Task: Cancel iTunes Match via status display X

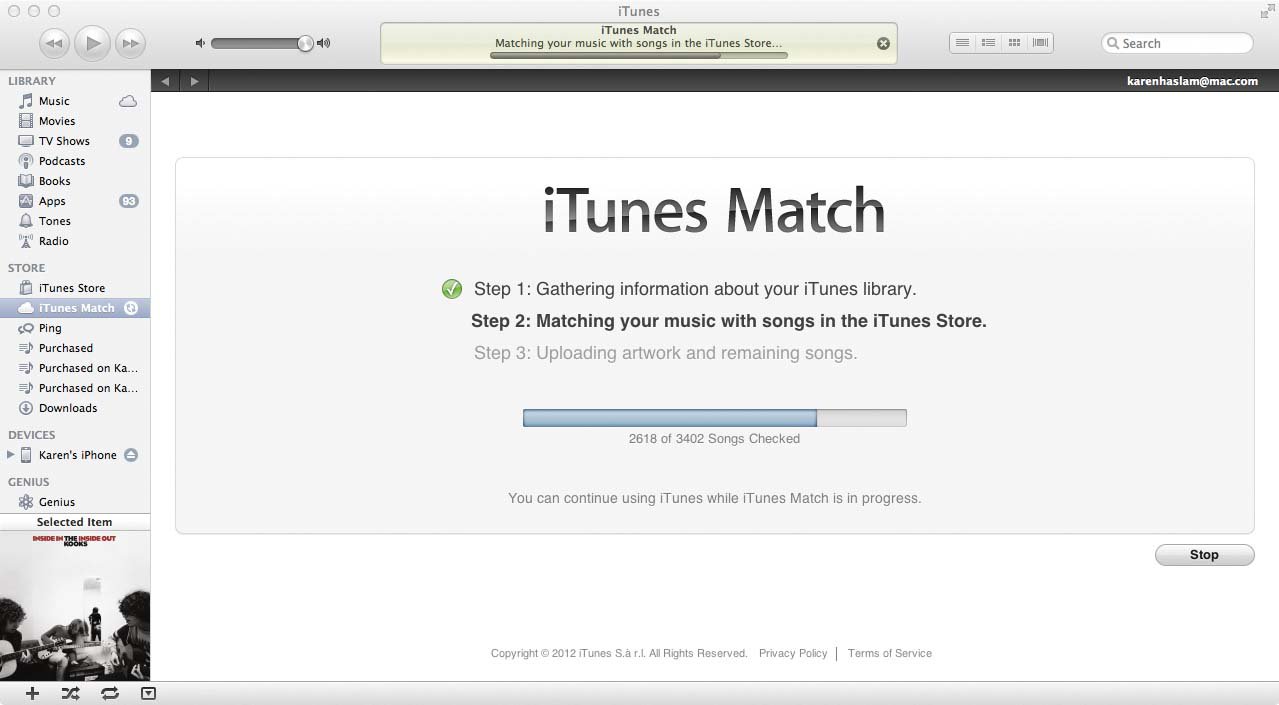Action: 883,43
